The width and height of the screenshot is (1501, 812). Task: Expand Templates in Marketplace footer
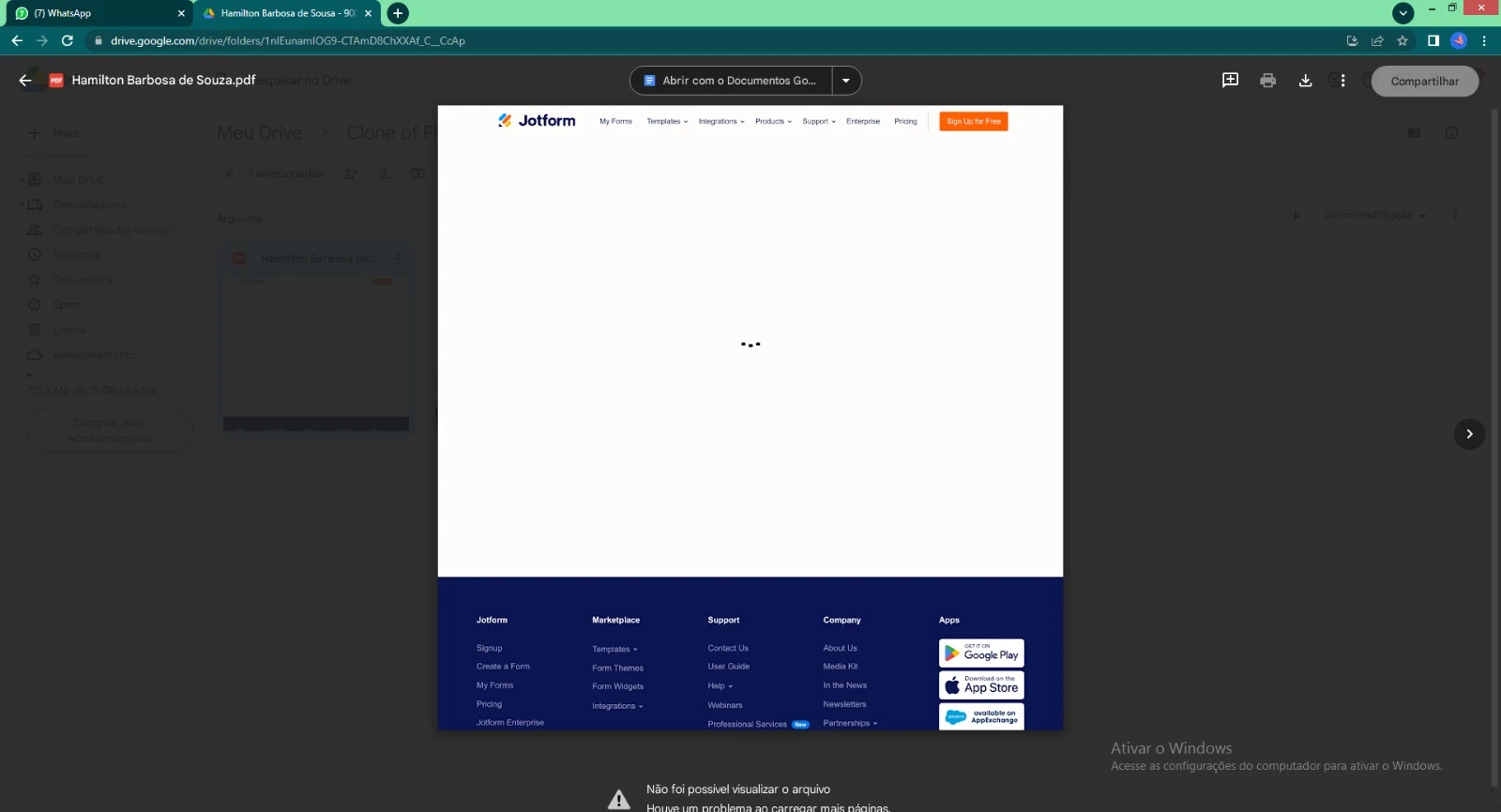click(614, 649)
